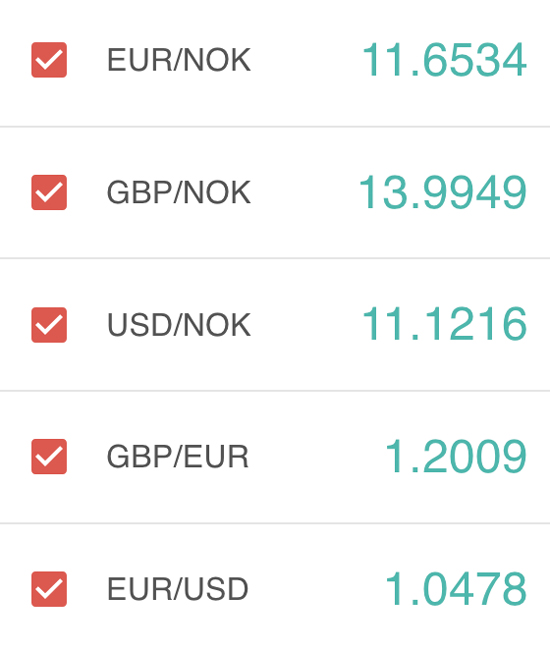Select the GBP/NOK pair label
Screen dimensions: 550x650
pos(179,193)
